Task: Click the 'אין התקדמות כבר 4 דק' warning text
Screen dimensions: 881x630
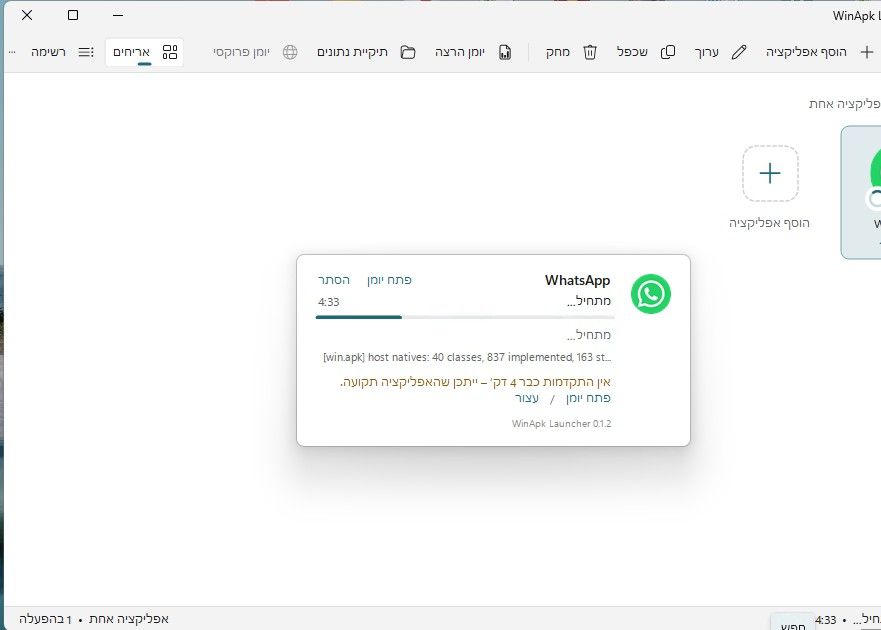Action: pos(475,383)
